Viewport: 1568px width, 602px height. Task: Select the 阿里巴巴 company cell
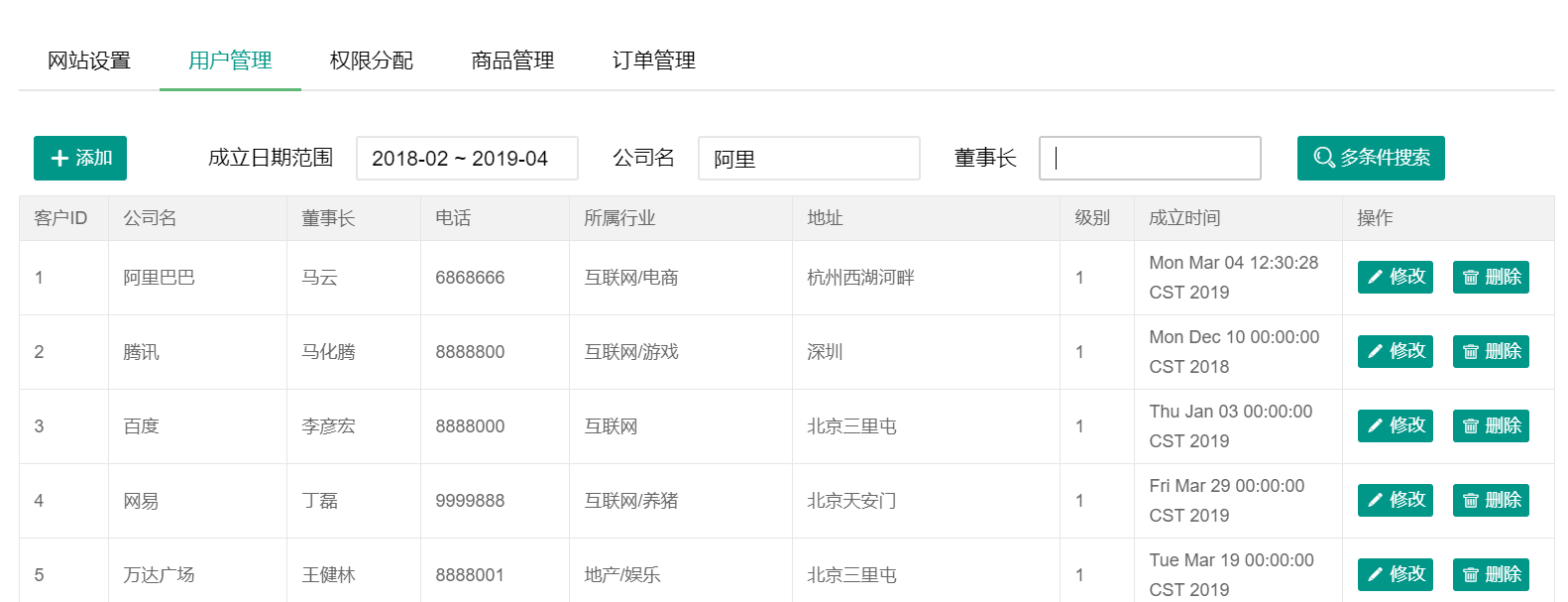(x=198, y=278)
